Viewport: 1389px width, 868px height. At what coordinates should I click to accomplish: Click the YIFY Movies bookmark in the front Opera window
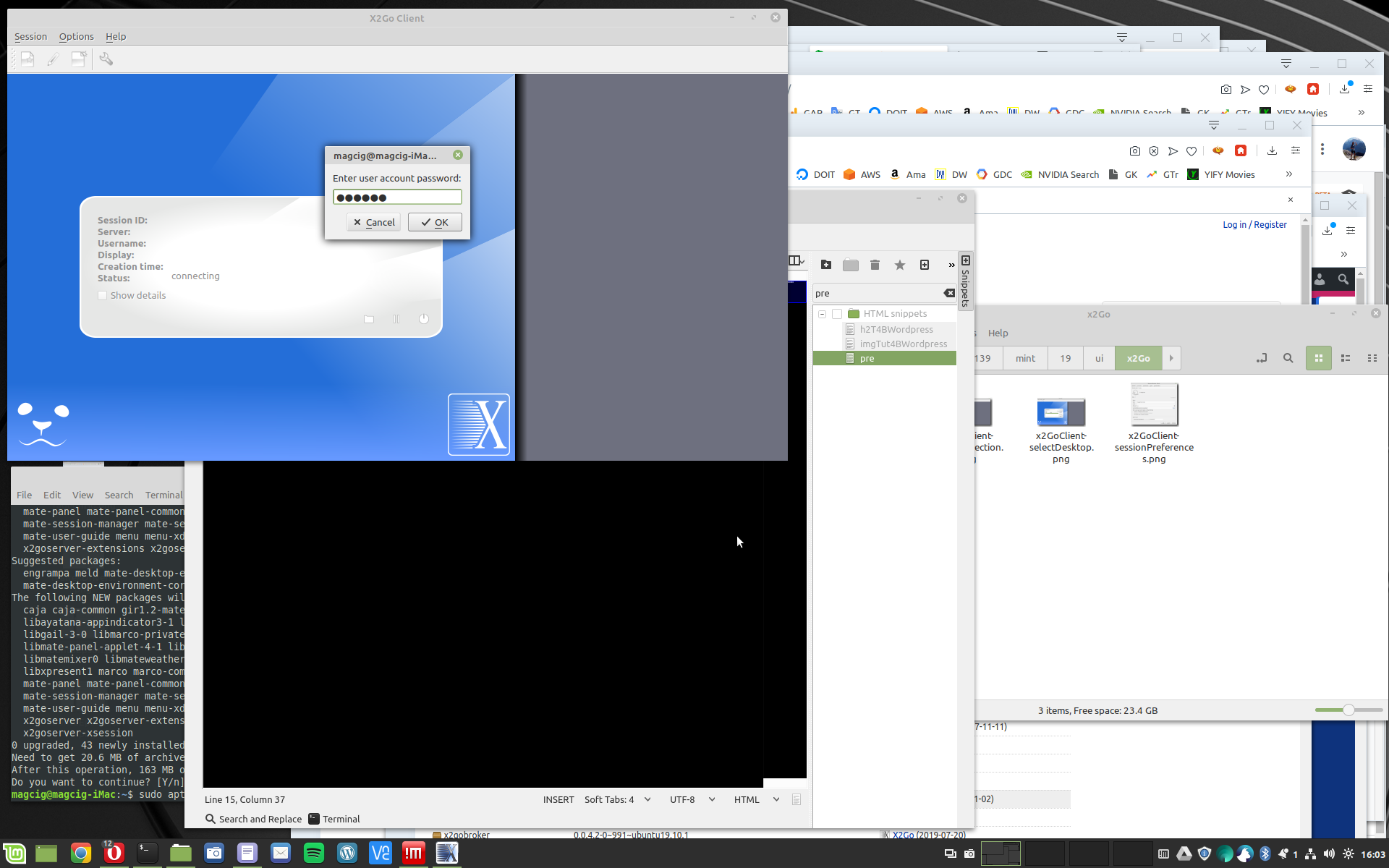pos(1221,174)
